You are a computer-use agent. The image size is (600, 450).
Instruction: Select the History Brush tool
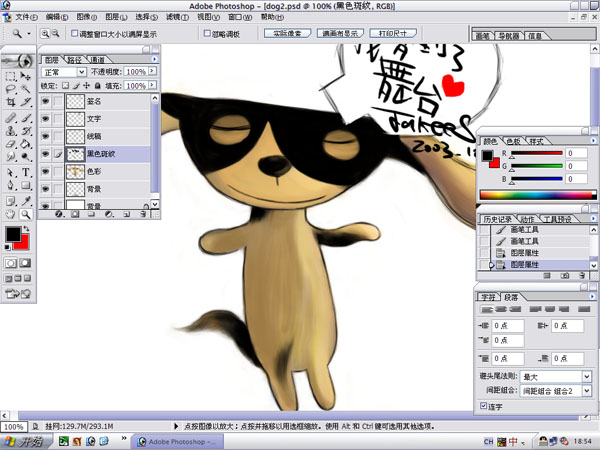[25, 131]
